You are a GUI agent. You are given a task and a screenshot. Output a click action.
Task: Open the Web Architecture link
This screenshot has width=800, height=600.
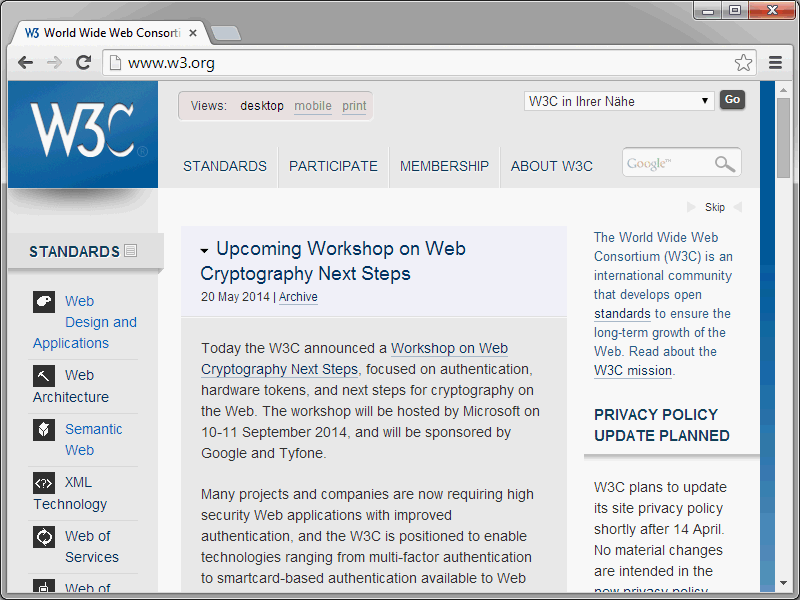pyautogui.click(x=71, y=386)
